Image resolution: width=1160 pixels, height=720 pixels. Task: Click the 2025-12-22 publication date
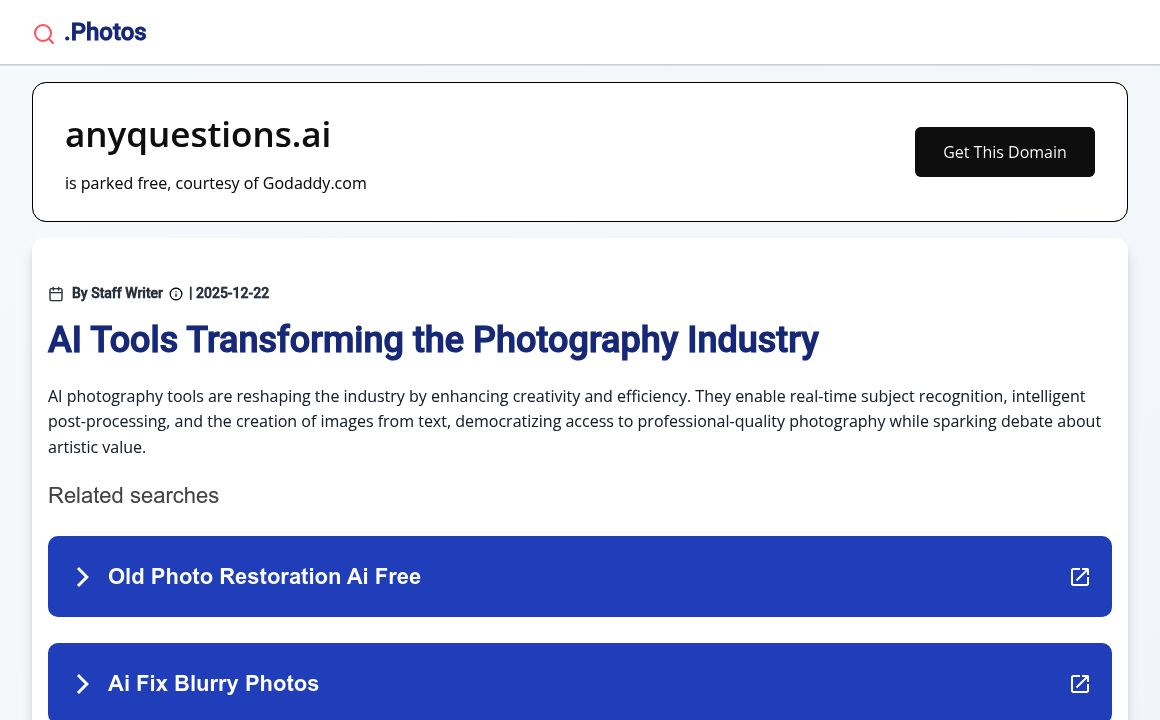coord(232,294)
